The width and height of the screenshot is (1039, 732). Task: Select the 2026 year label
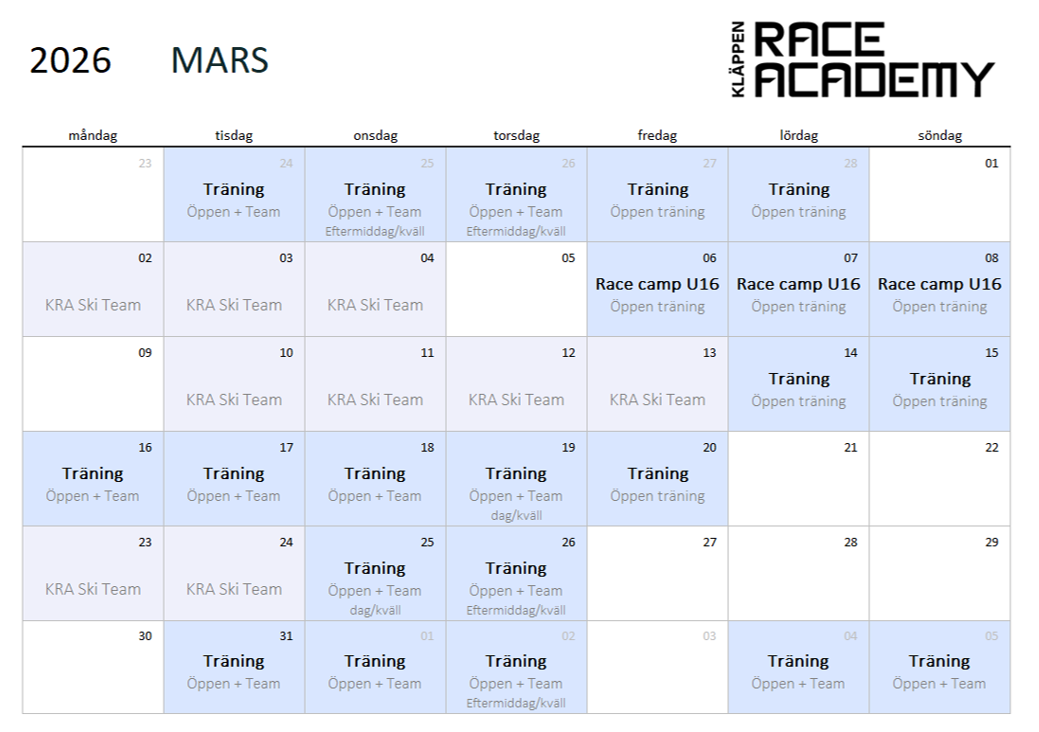pos(70,60)
